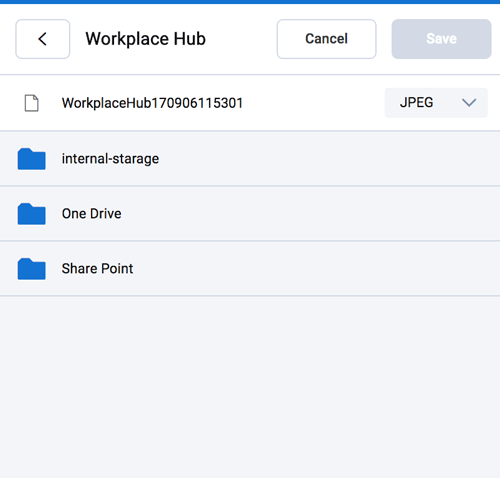This screenshot has width=500, height=478.
Task: Click the document file icon
Action: (32, 103)
